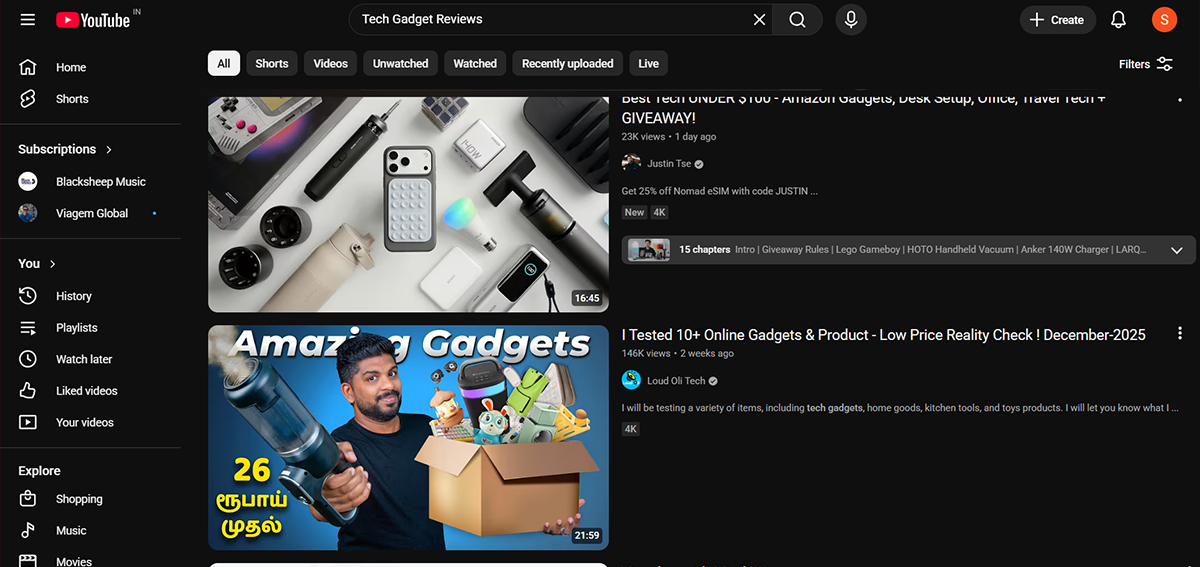The width and height of the screenshot is (1200, 567).
Task: Click the Nomad eSIM description snippet
Action: [x=720, y=191]
